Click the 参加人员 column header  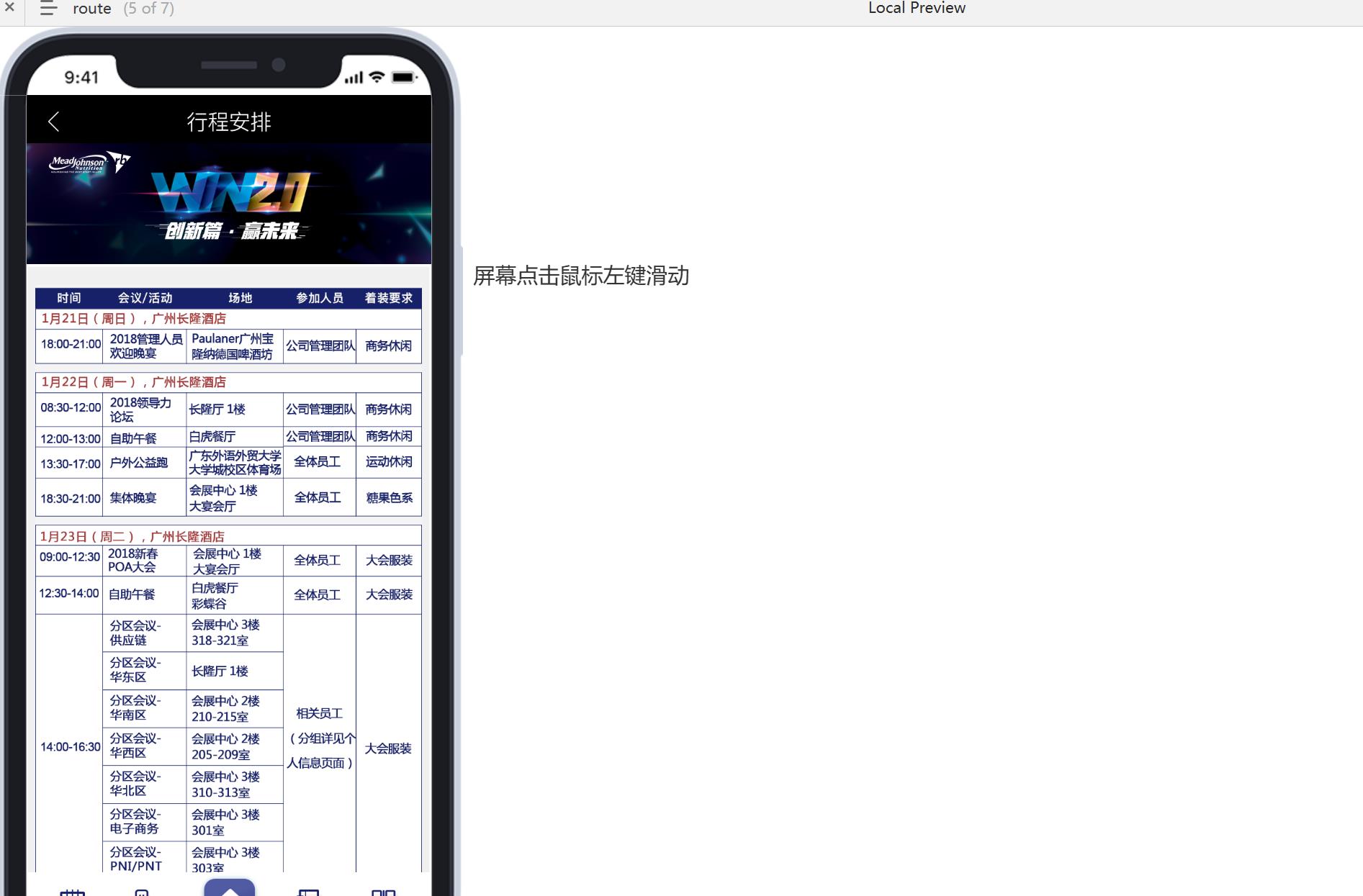[x=320, y=298]
